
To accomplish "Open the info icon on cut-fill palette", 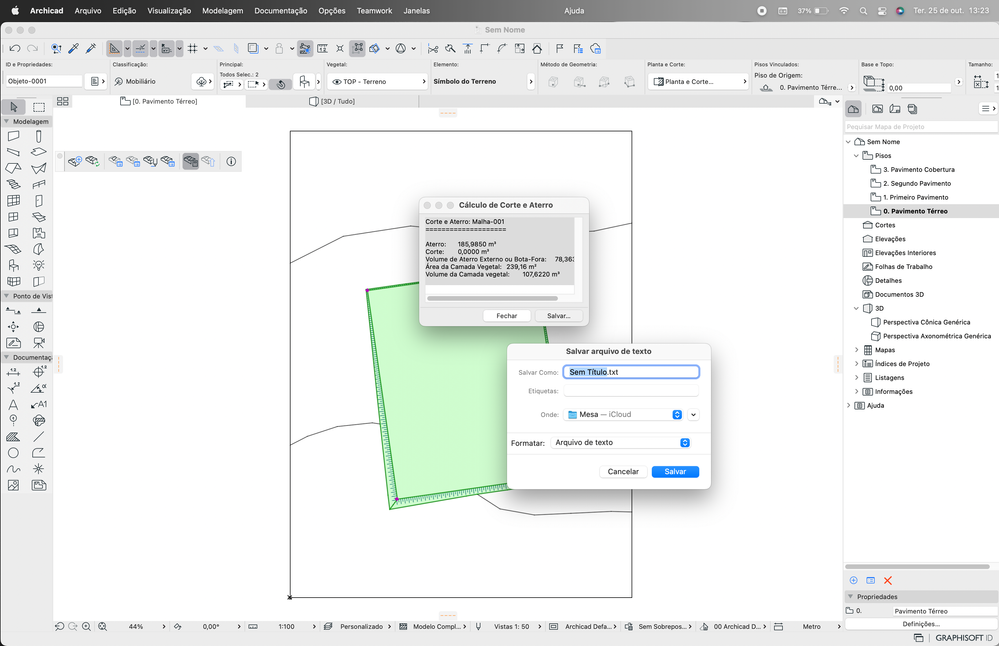I will 231,162.
